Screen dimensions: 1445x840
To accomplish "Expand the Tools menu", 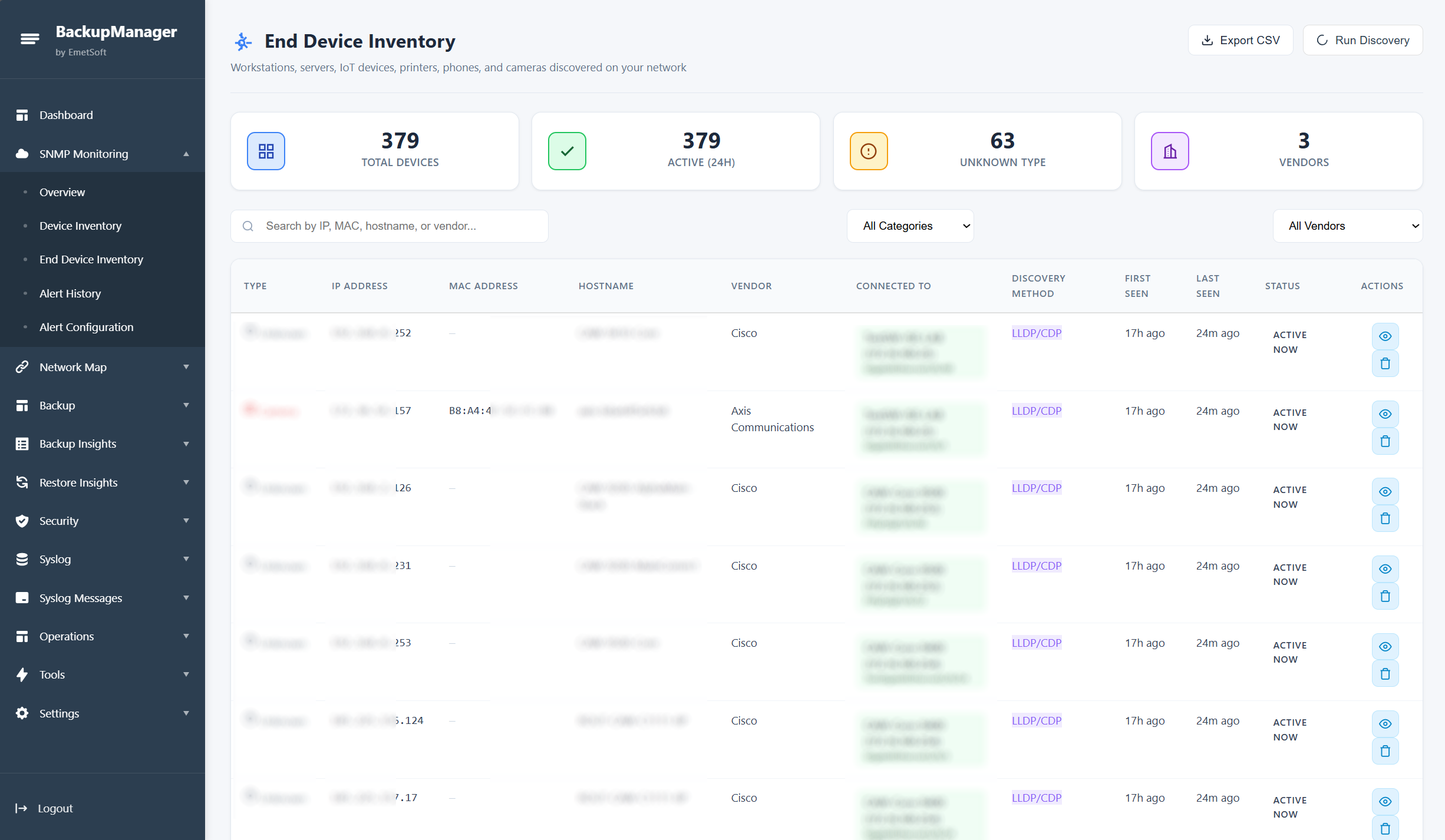I will 103,675.
